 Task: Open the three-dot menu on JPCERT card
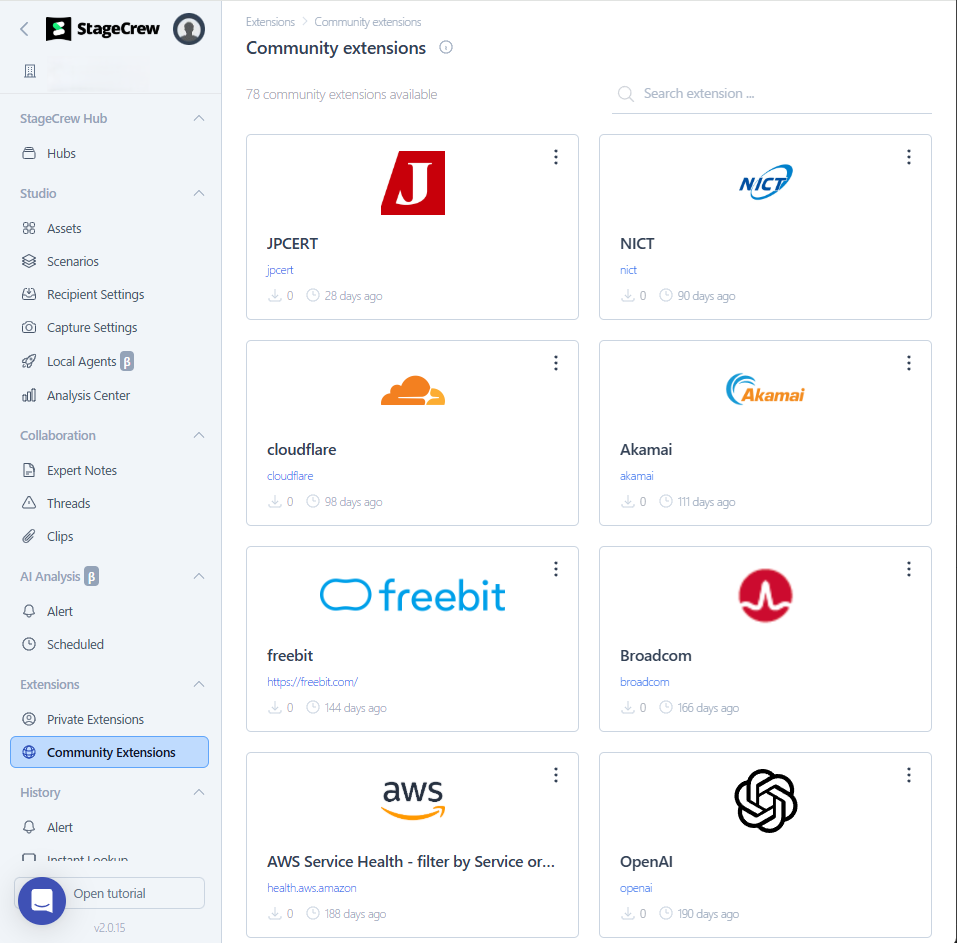point(556,157)
